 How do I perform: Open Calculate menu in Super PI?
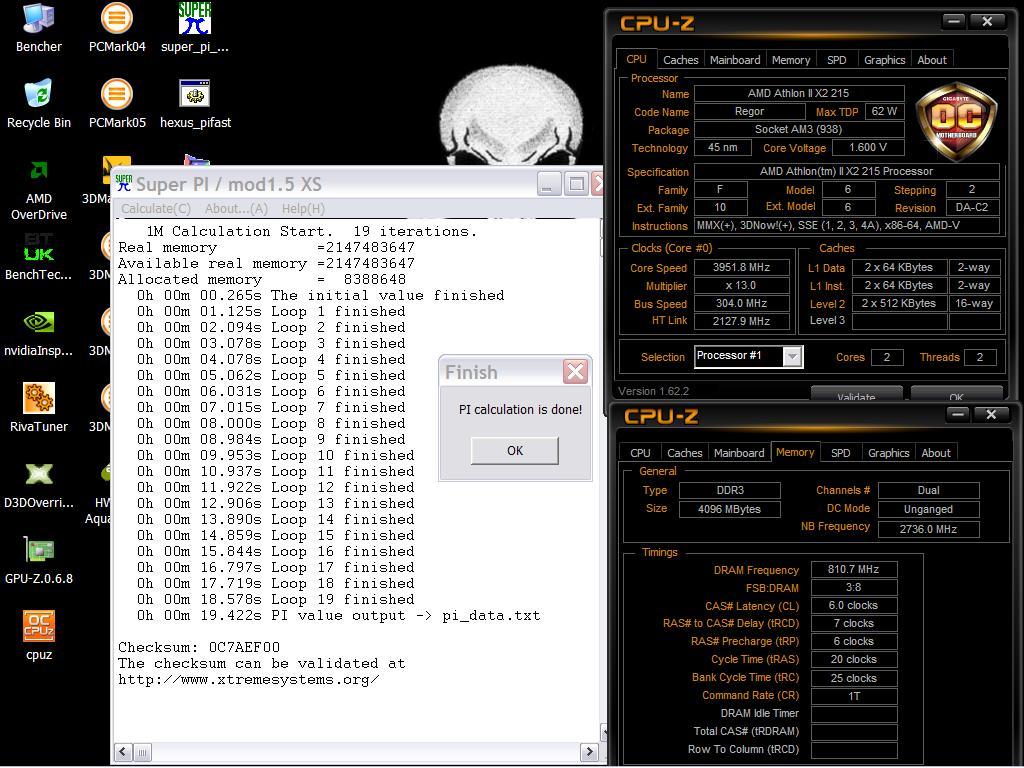click(x=156, y=209)
